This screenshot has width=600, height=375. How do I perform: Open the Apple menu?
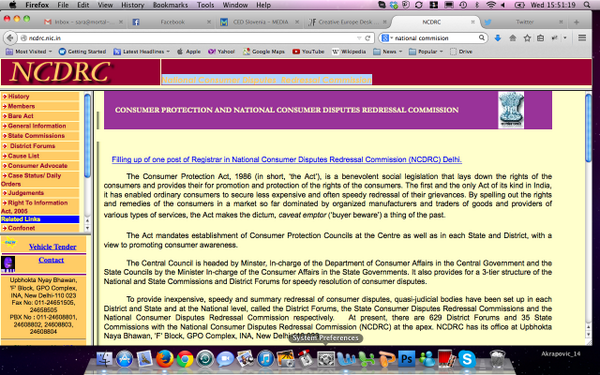pos(13,5)
